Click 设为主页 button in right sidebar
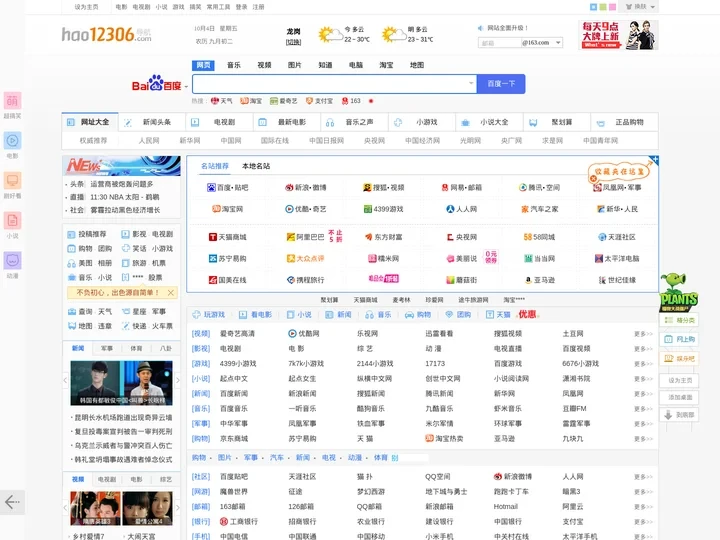 pyautogui.click(x=679, y=380)
